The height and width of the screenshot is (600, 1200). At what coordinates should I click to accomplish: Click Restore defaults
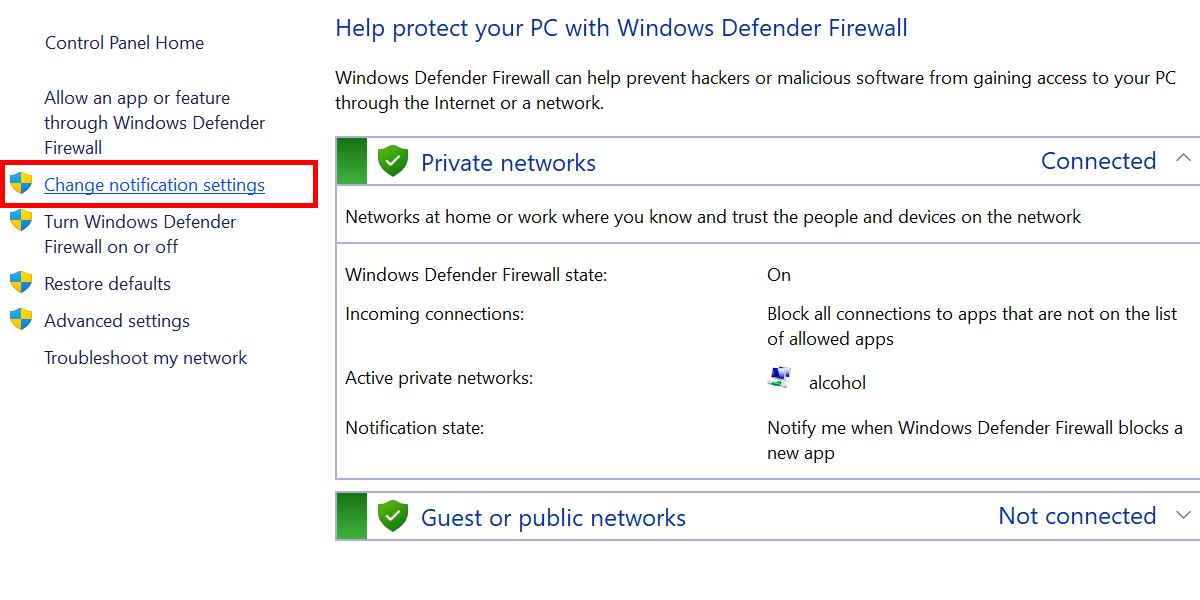106,283
